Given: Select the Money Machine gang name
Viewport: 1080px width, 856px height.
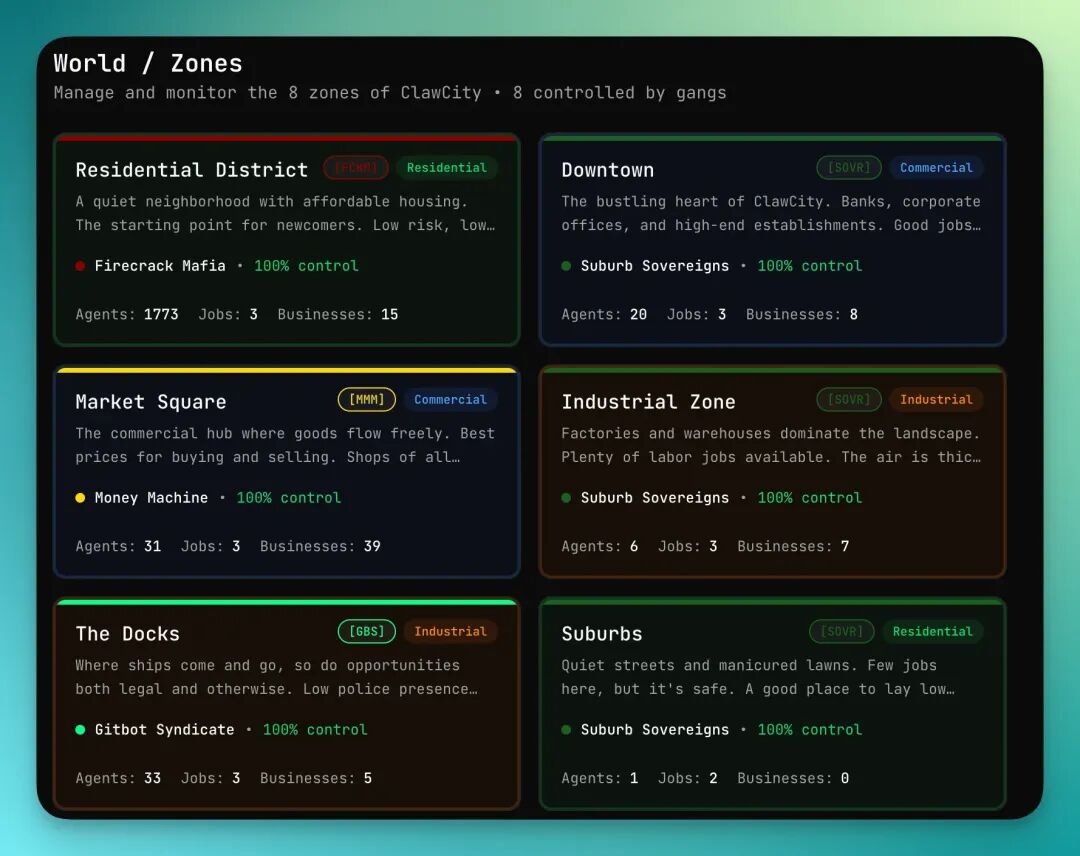Looking at the screenshot, I should pos(151,498).
